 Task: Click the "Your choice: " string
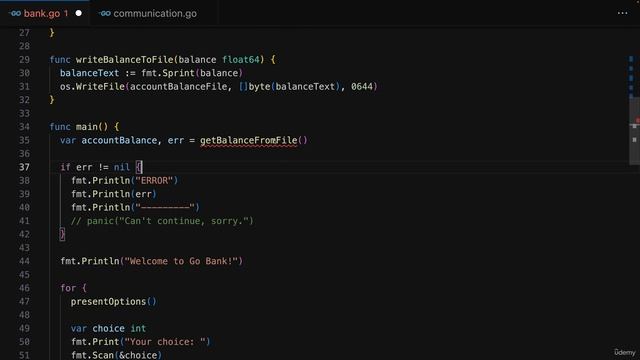tap(165, 342)
